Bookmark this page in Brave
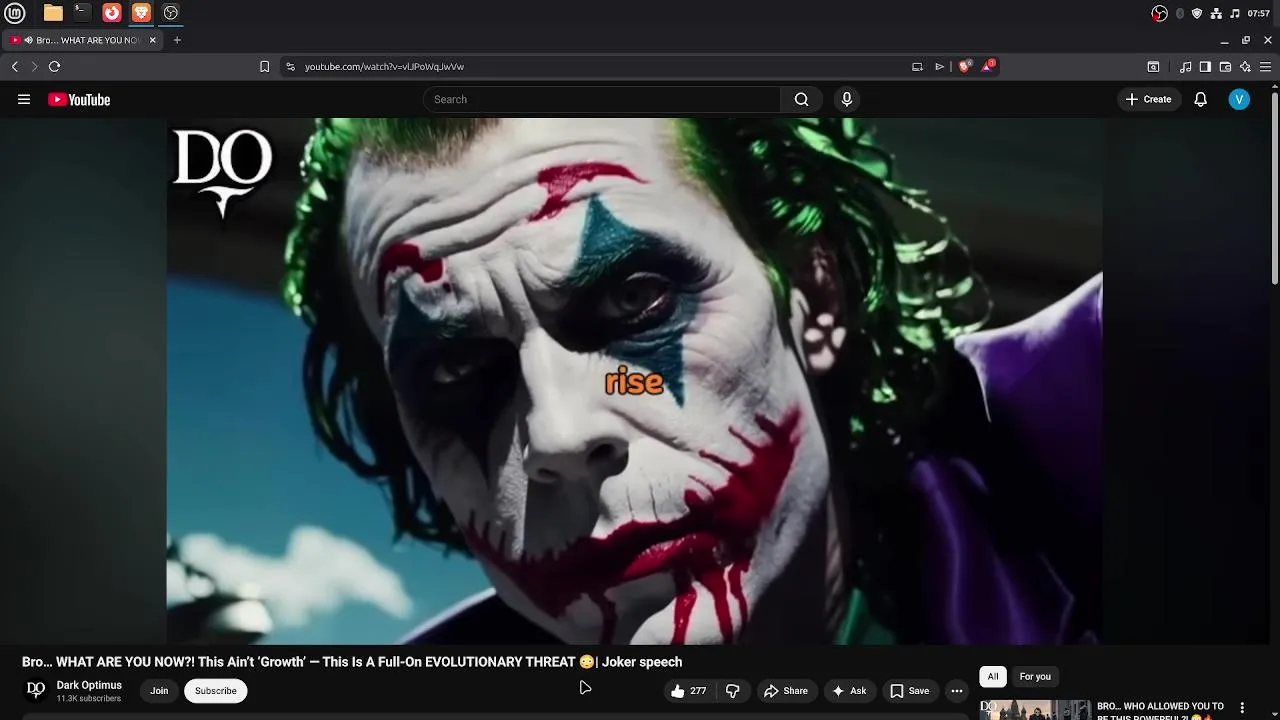 [x=264, y=66]
